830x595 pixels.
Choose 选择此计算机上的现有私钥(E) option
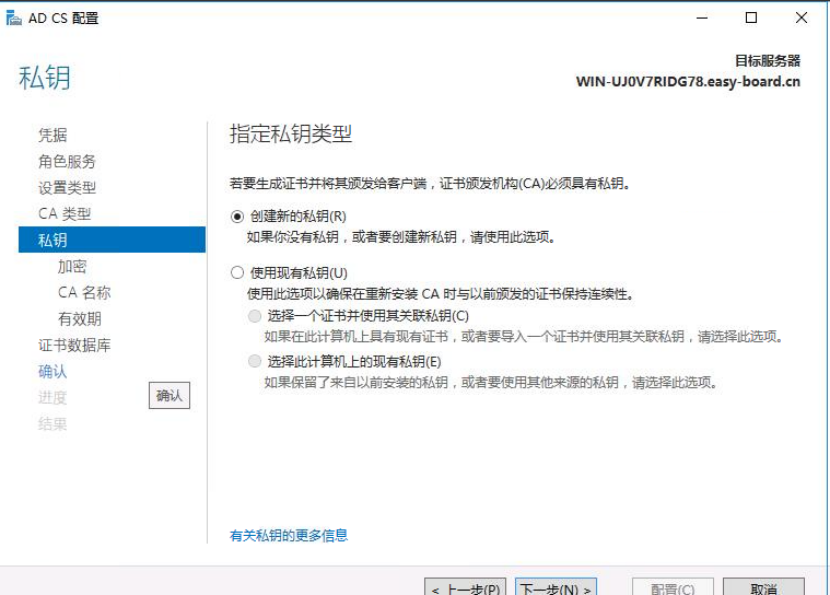click(x=255, y=362)
